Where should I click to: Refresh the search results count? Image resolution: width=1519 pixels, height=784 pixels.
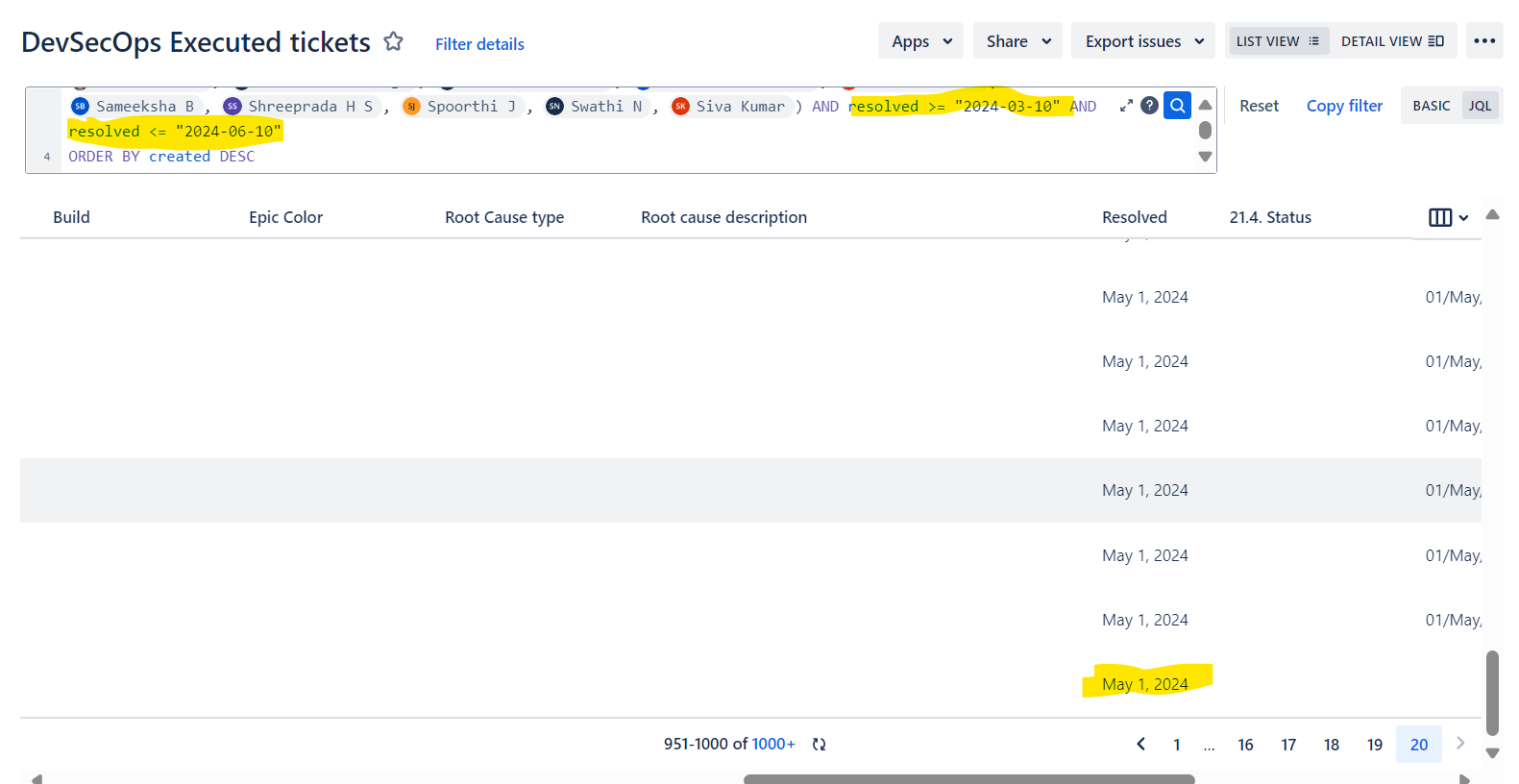820,745
